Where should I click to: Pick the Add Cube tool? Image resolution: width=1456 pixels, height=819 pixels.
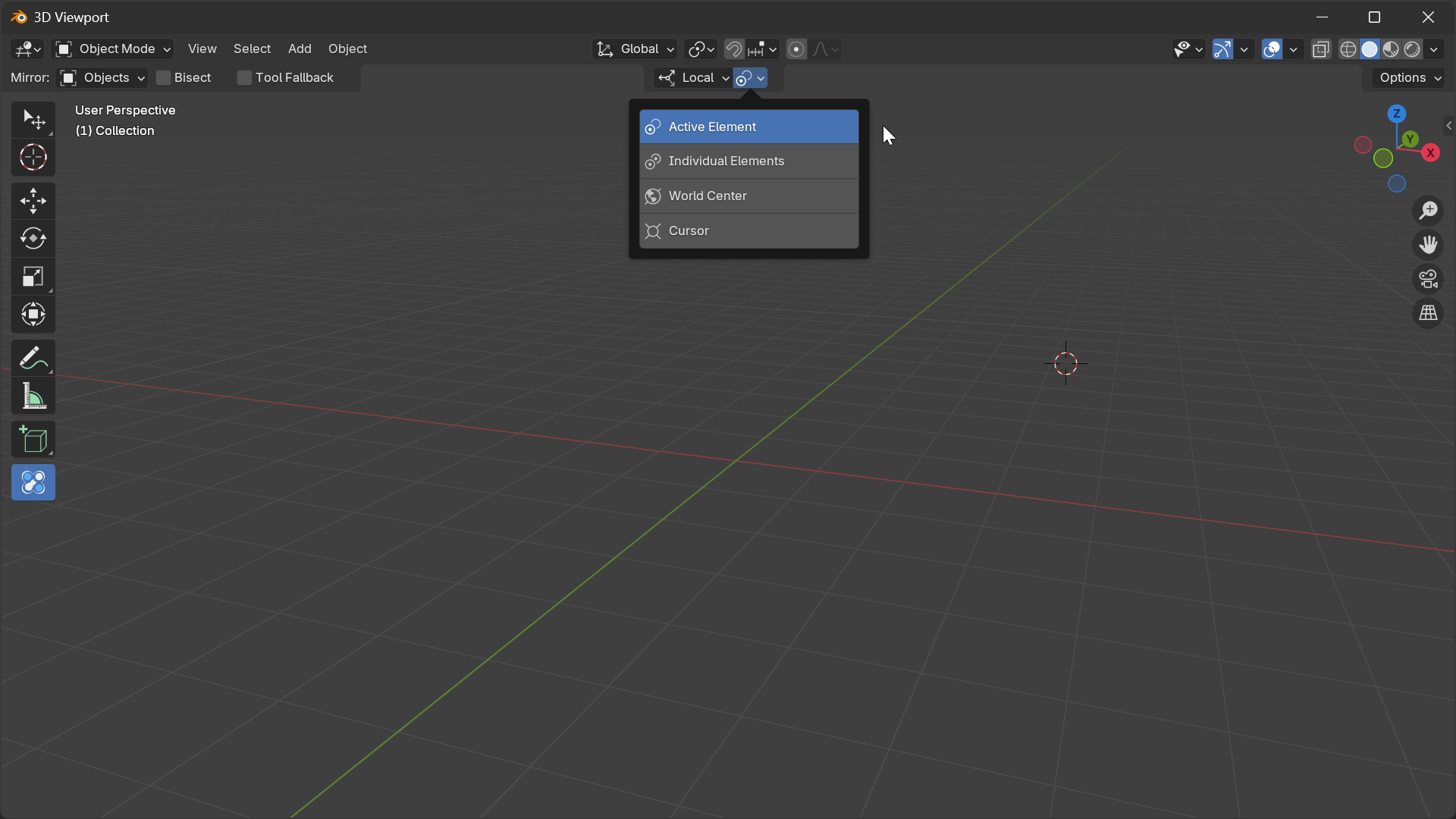(x=33, y=439)
